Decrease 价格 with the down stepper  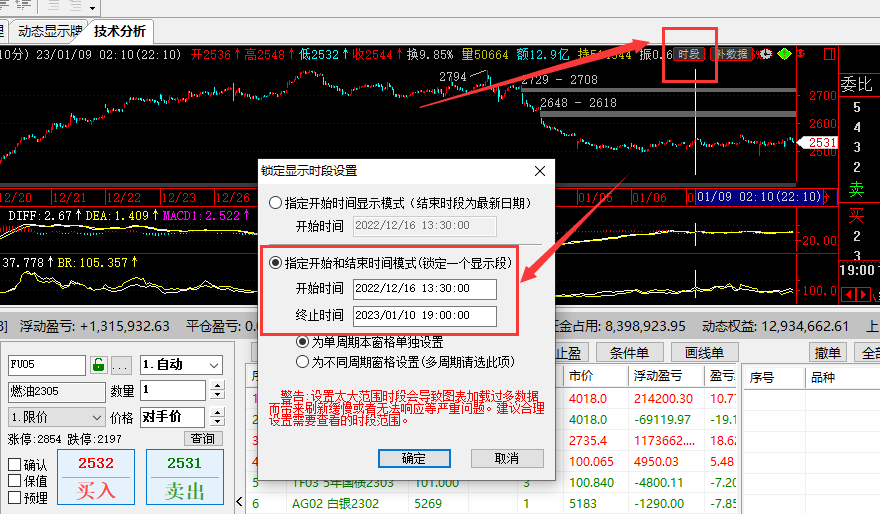pos(217,421)
